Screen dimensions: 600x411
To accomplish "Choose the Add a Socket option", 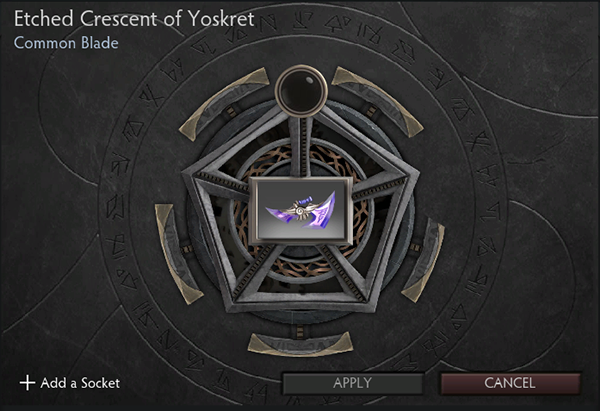I will 70,383.
